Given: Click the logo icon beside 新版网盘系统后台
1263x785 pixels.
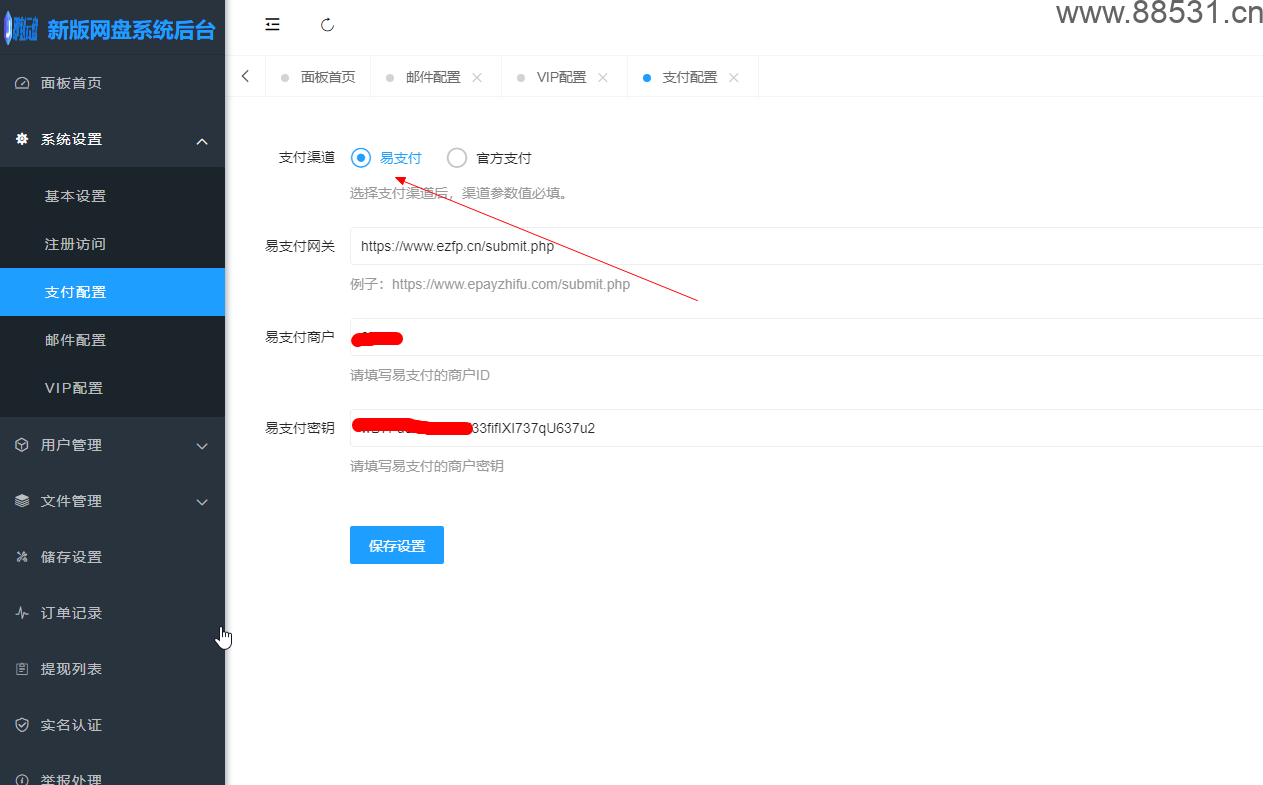Looking at the screenshot, I should (x=21, y=29).
